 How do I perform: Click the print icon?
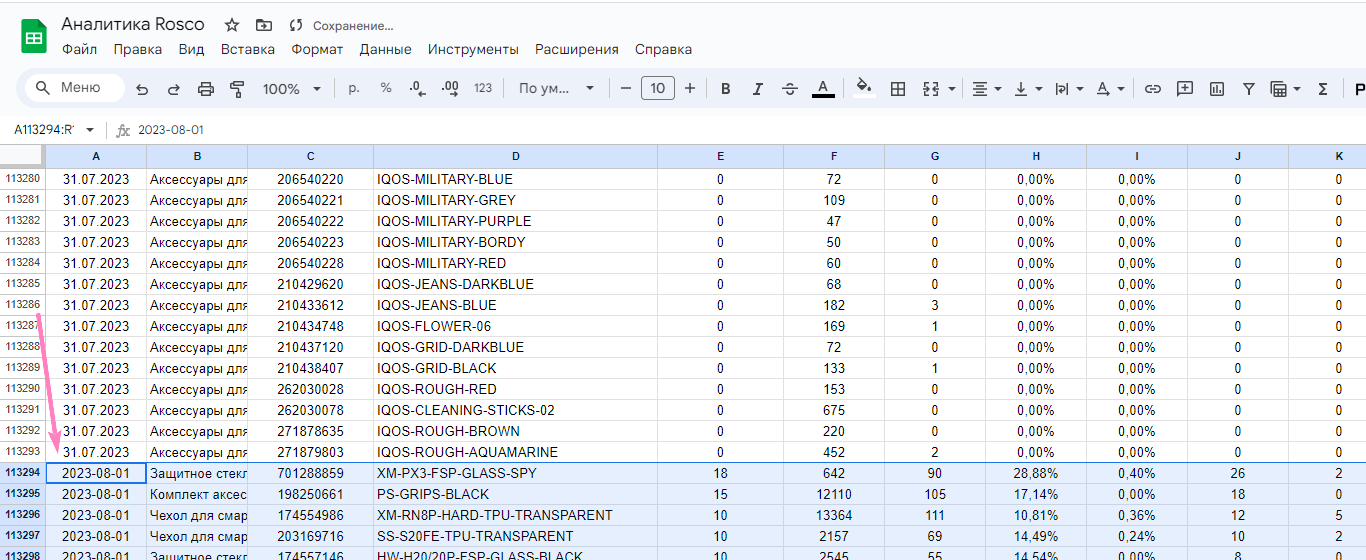point(206,89)
